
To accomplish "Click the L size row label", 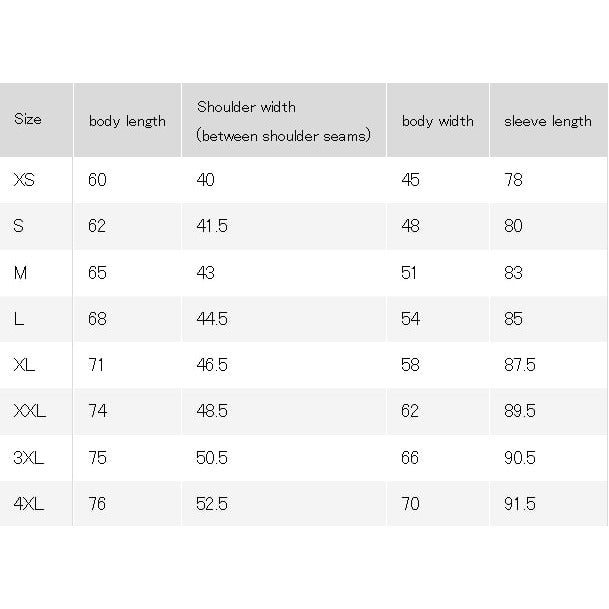I will pyautogui.click(x=19, y=319).
